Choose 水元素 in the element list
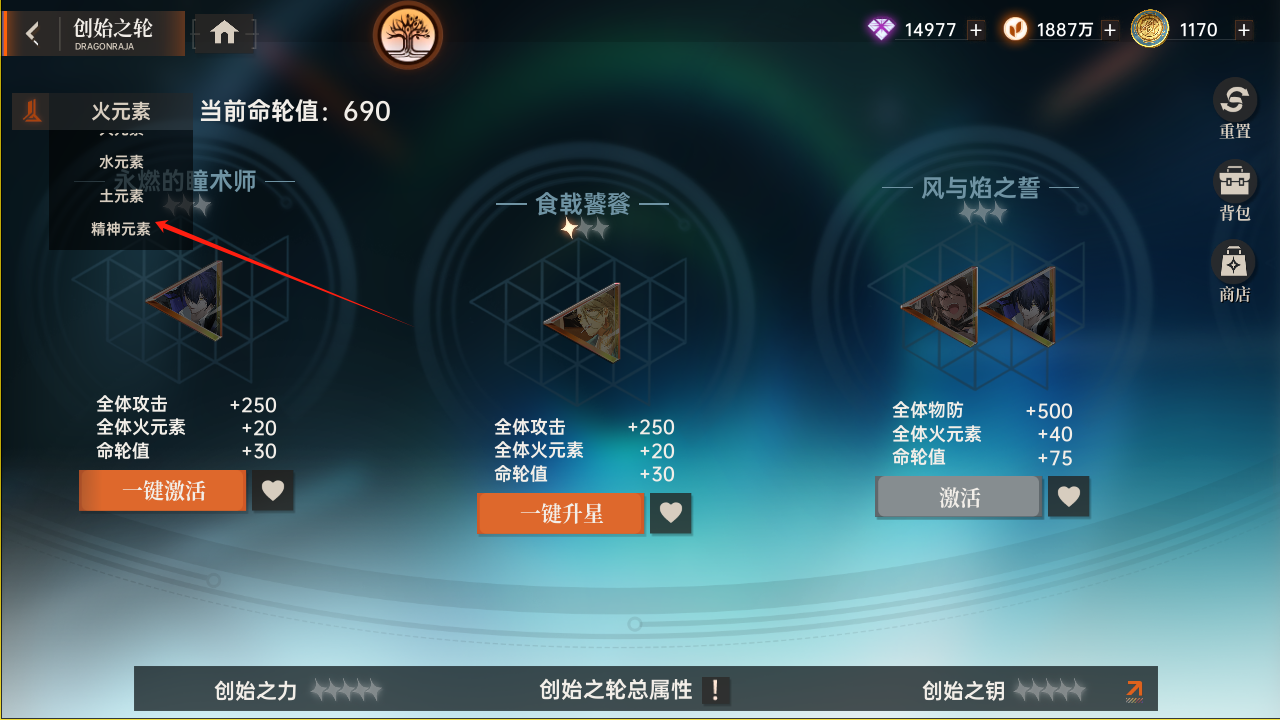 tap(121, 162)
